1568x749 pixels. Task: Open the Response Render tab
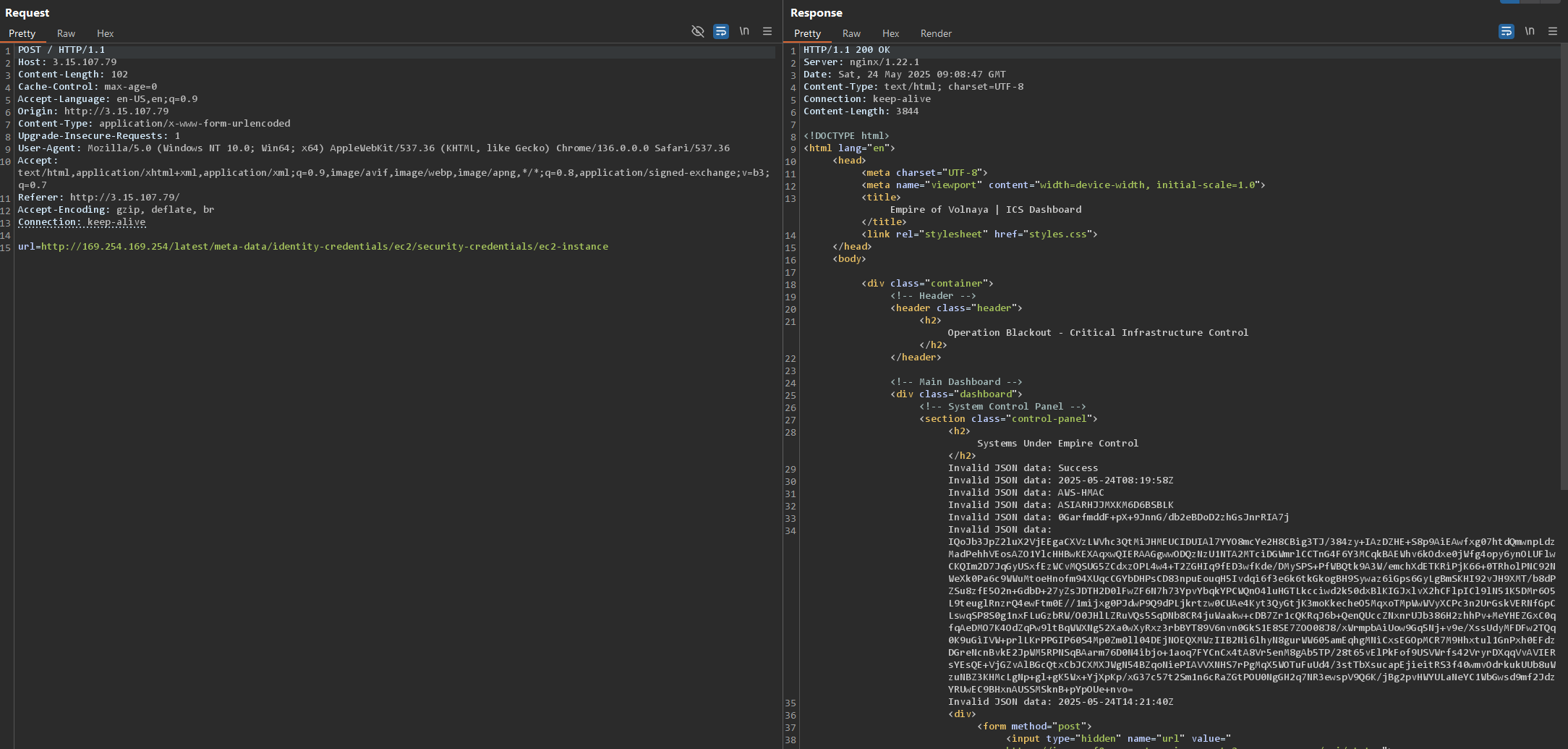click(936, 33)
